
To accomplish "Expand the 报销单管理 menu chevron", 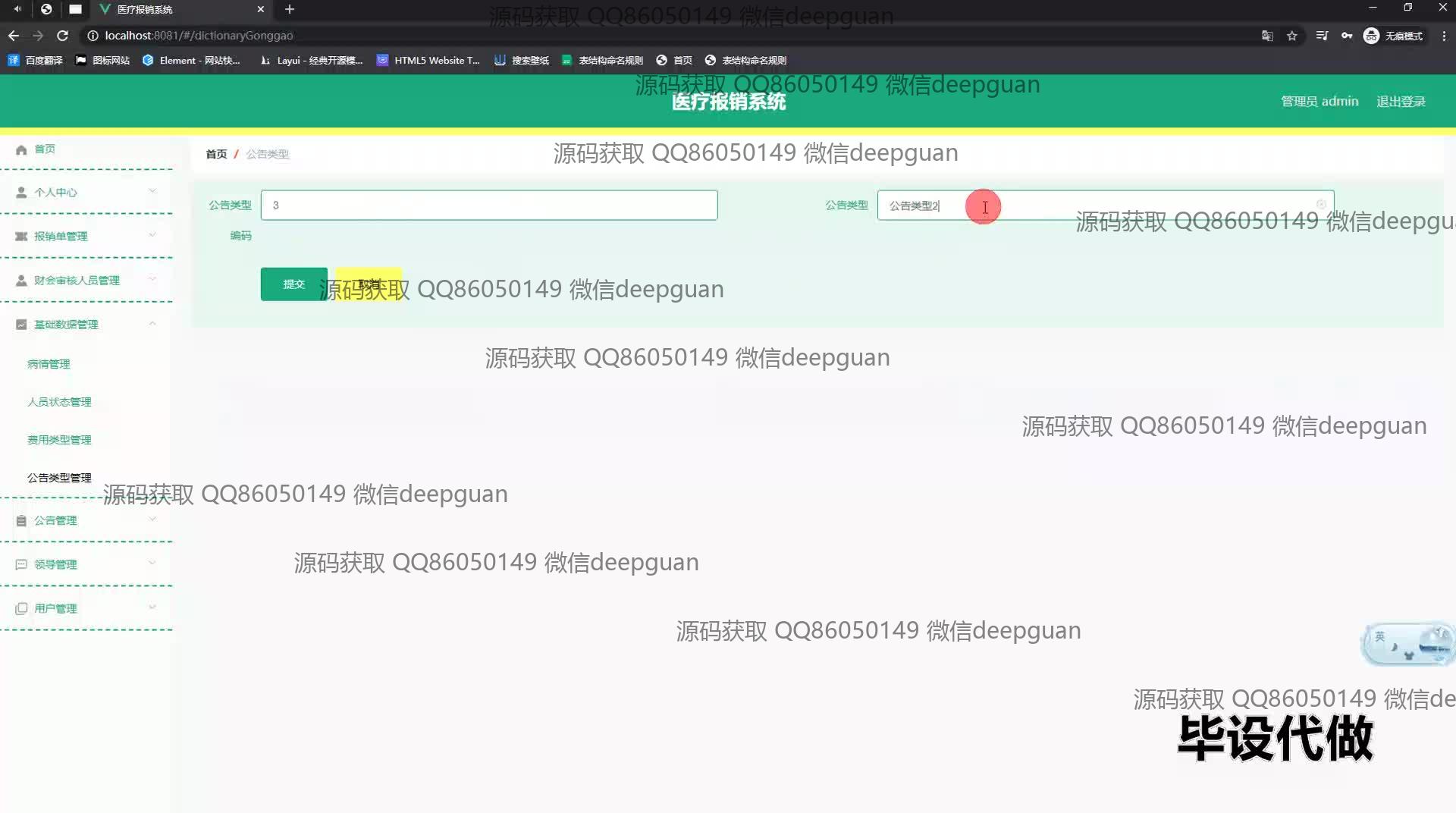I will pos(152,235).
